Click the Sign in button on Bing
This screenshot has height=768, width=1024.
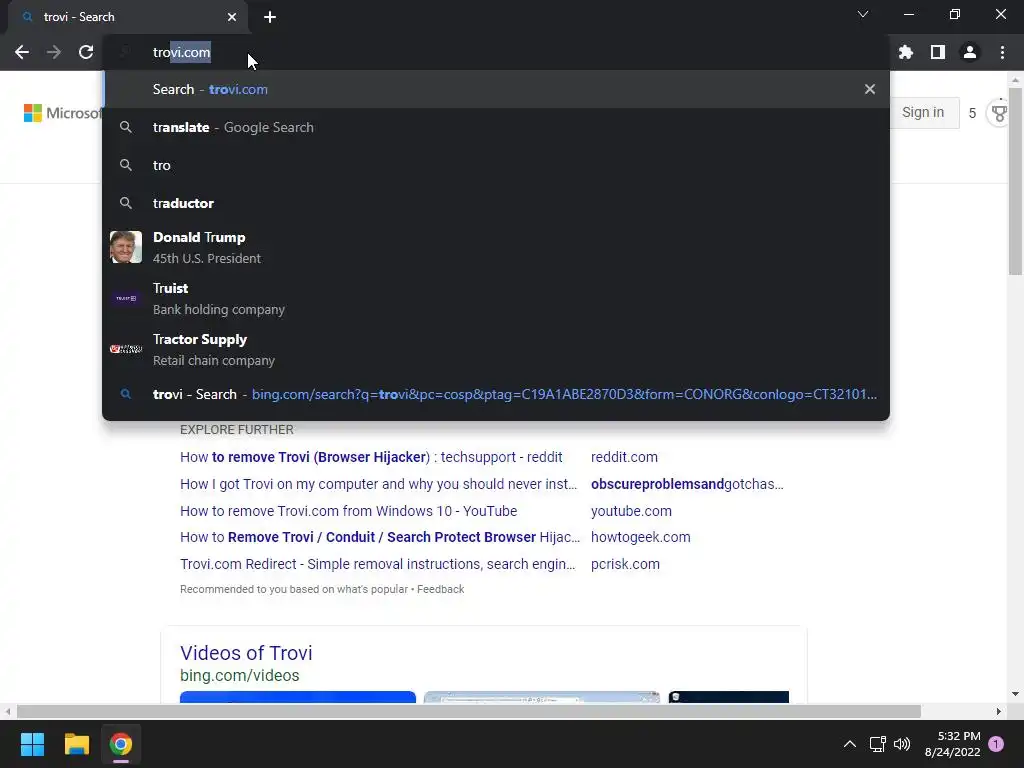click(923, 112)
